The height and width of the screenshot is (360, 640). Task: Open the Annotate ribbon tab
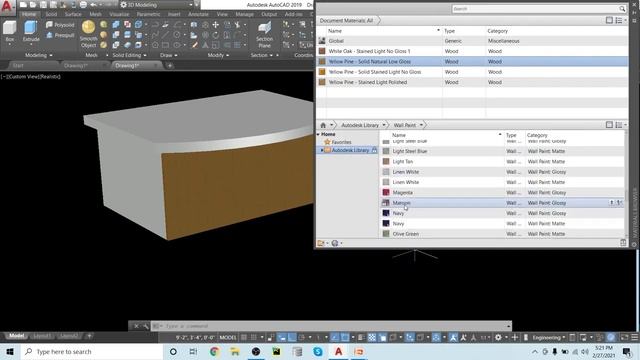point(198,14)
